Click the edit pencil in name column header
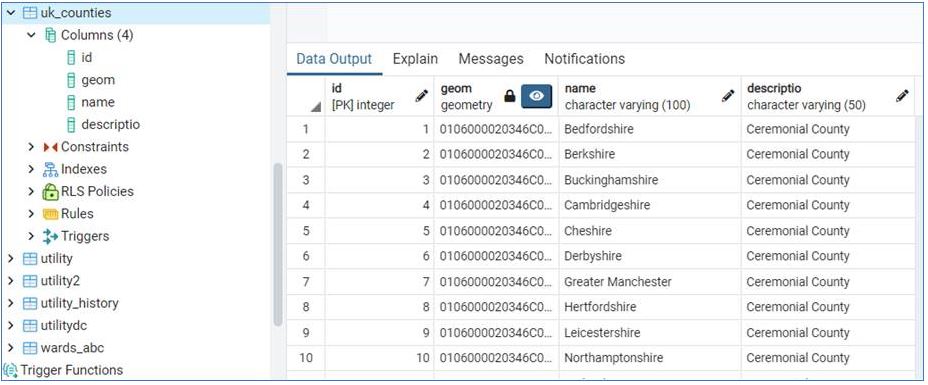928x385 pixels. coord(728,95)
